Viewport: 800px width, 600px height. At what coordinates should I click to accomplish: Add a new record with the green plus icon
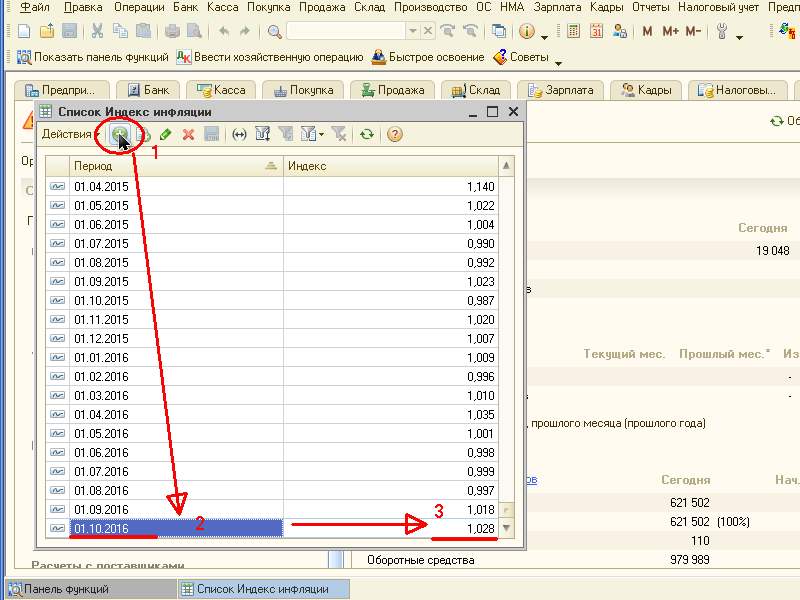[x=120, y=134]
